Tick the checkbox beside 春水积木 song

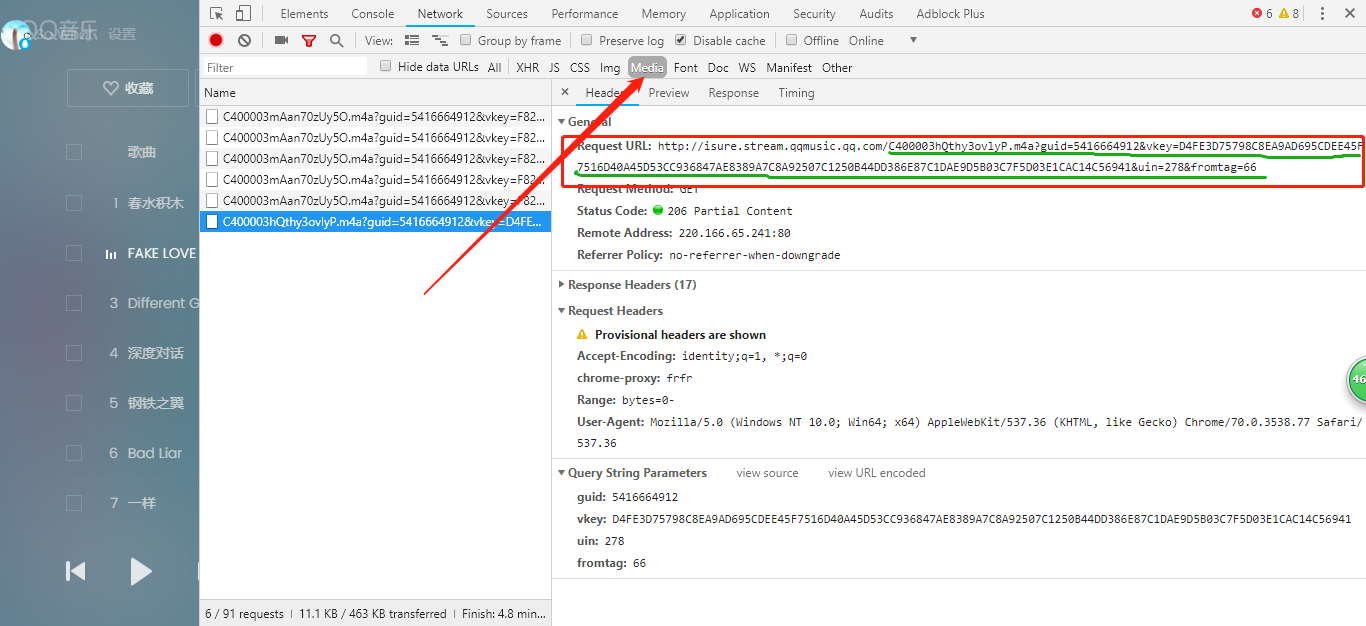tap(74, 203)
